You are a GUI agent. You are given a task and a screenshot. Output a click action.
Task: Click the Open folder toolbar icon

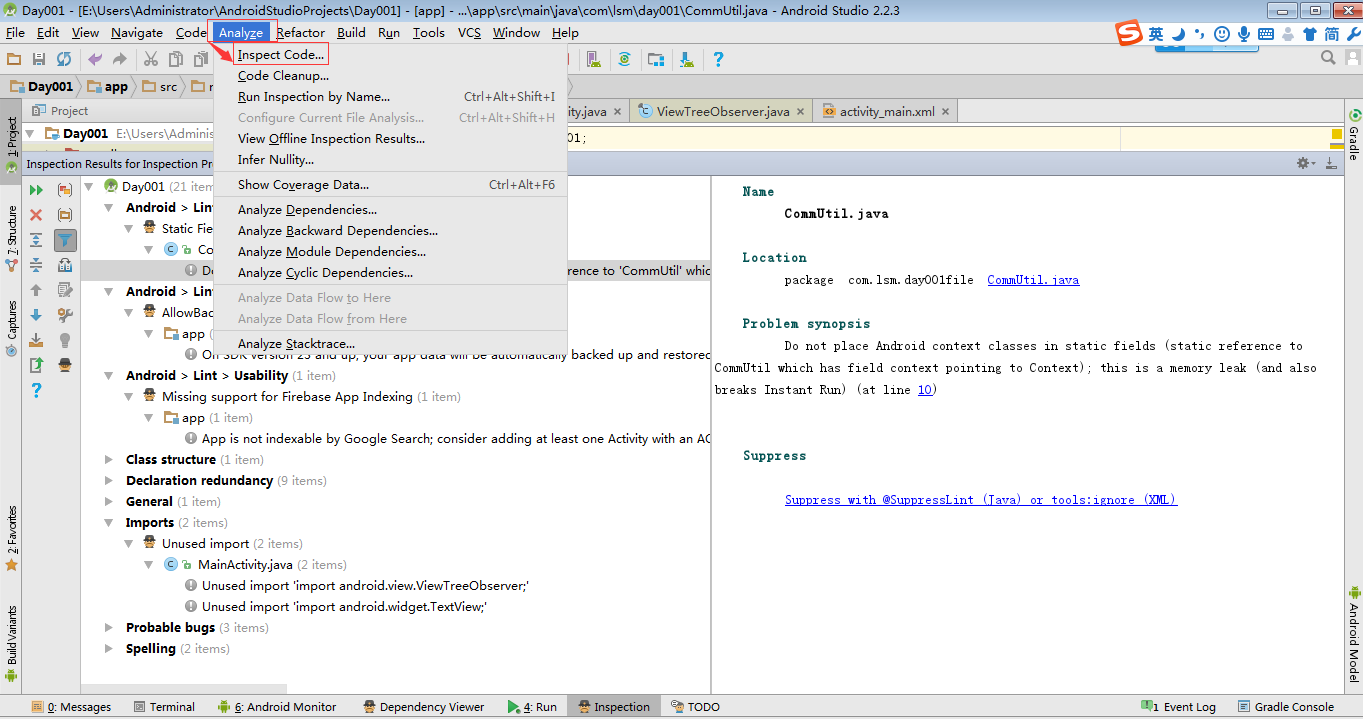(x=14, y=60)
